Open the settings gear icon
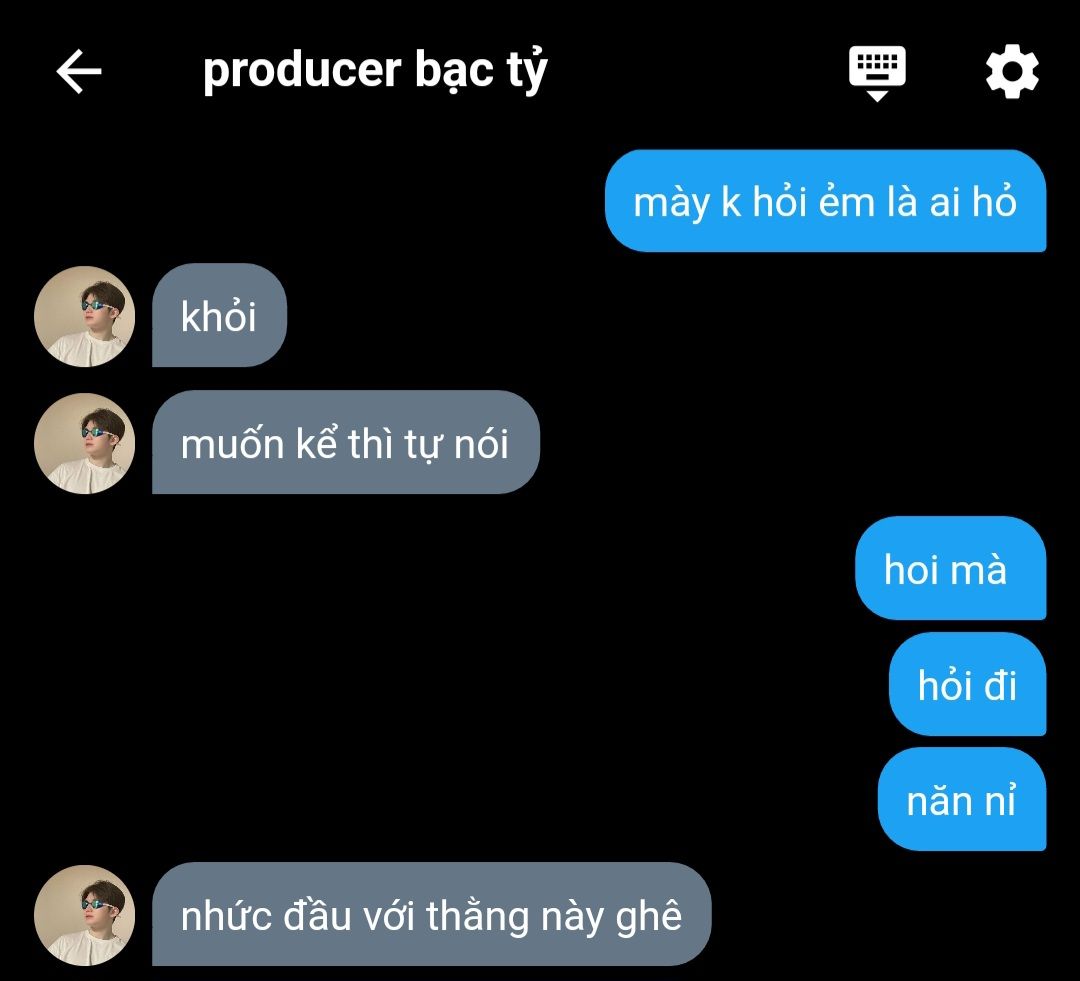Screen dimensions: 1080x981 [x=1012, y=72]
